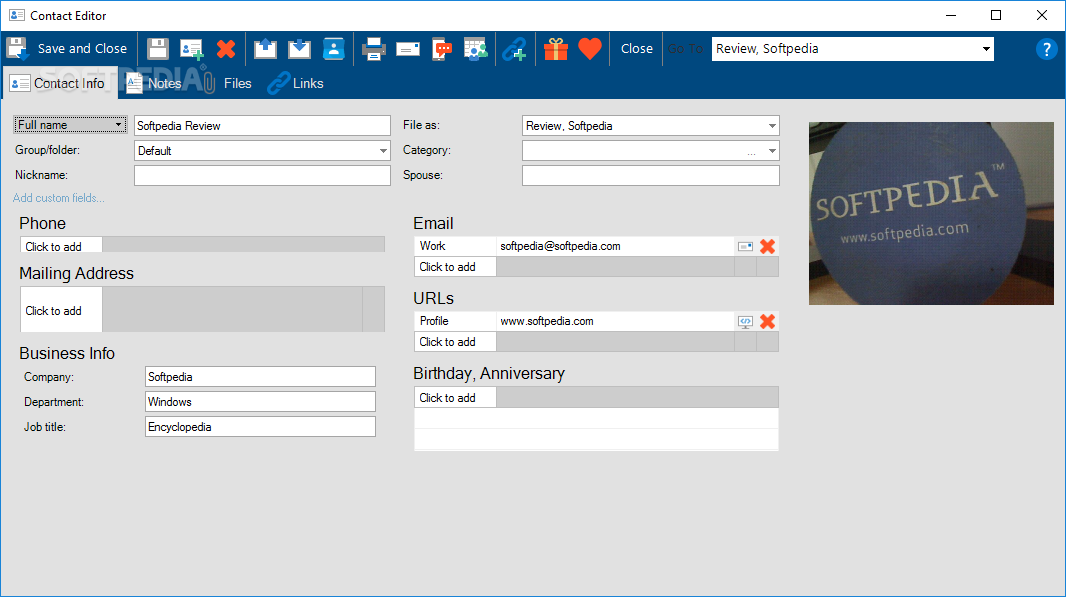Click the Job title field
1066x597 pixels.
coord(260,427)
